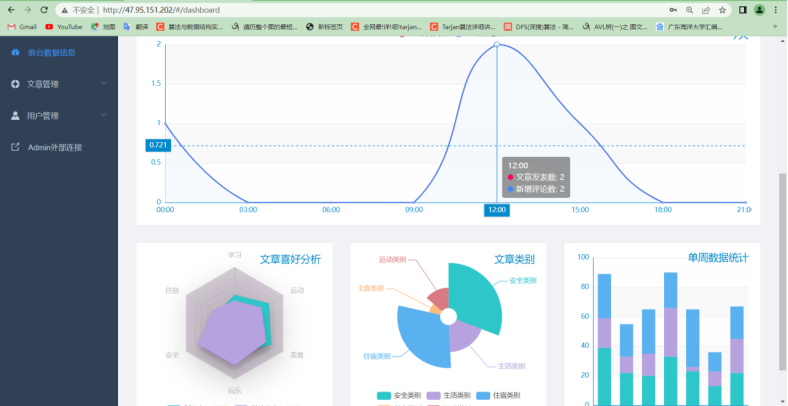Go back using the browser back arrow
This screenshot has height=406, width=788.
click(10, 9)
